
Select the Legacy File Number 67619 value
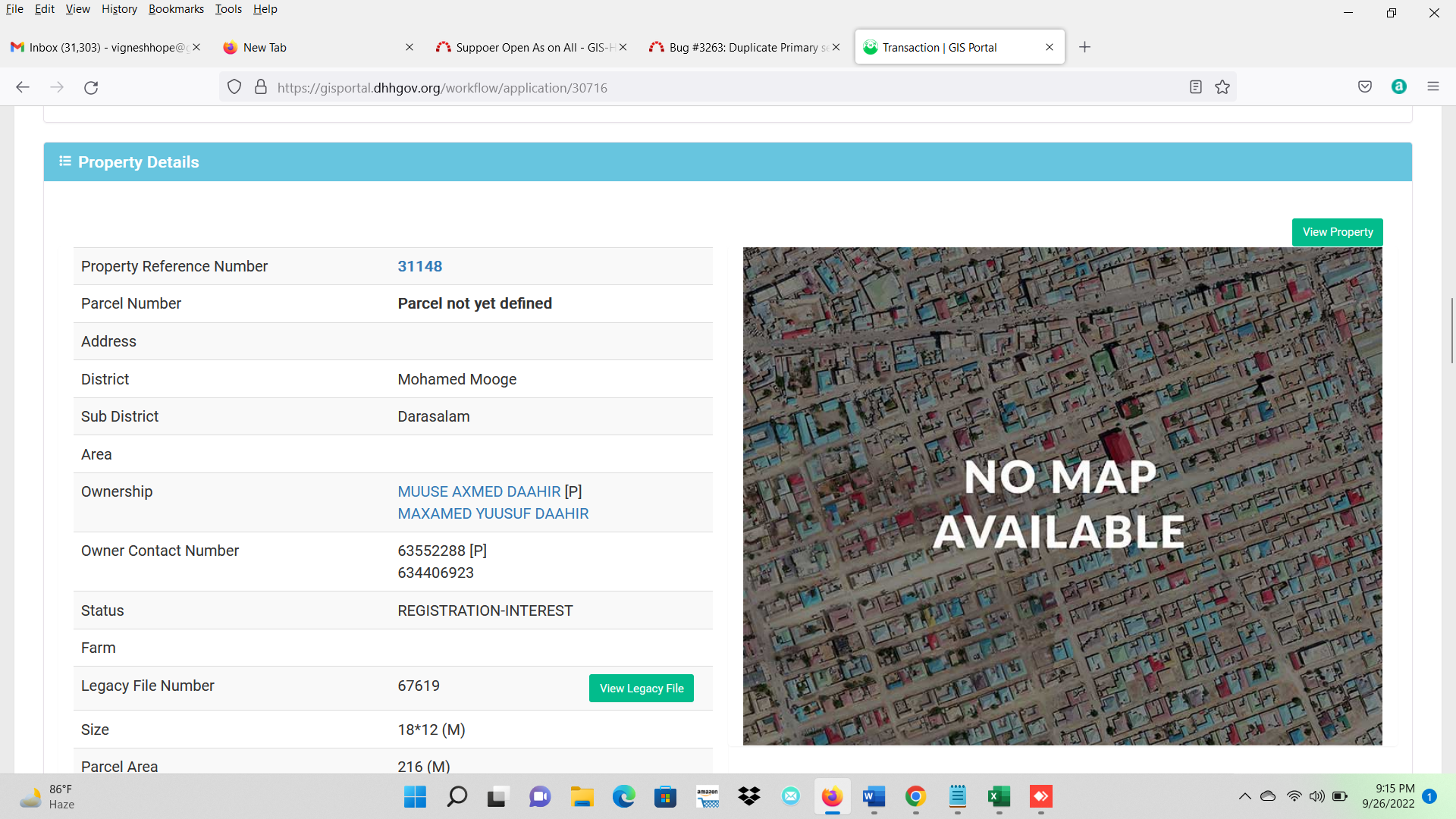point(419,686)
